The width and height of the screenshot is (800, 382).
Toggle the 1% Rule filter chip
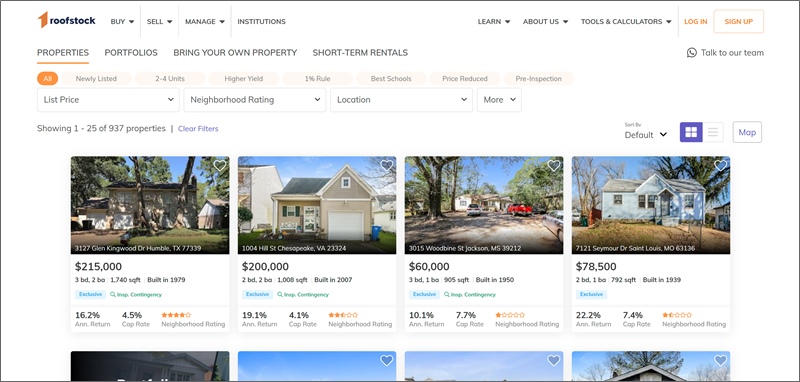point(317,79)
